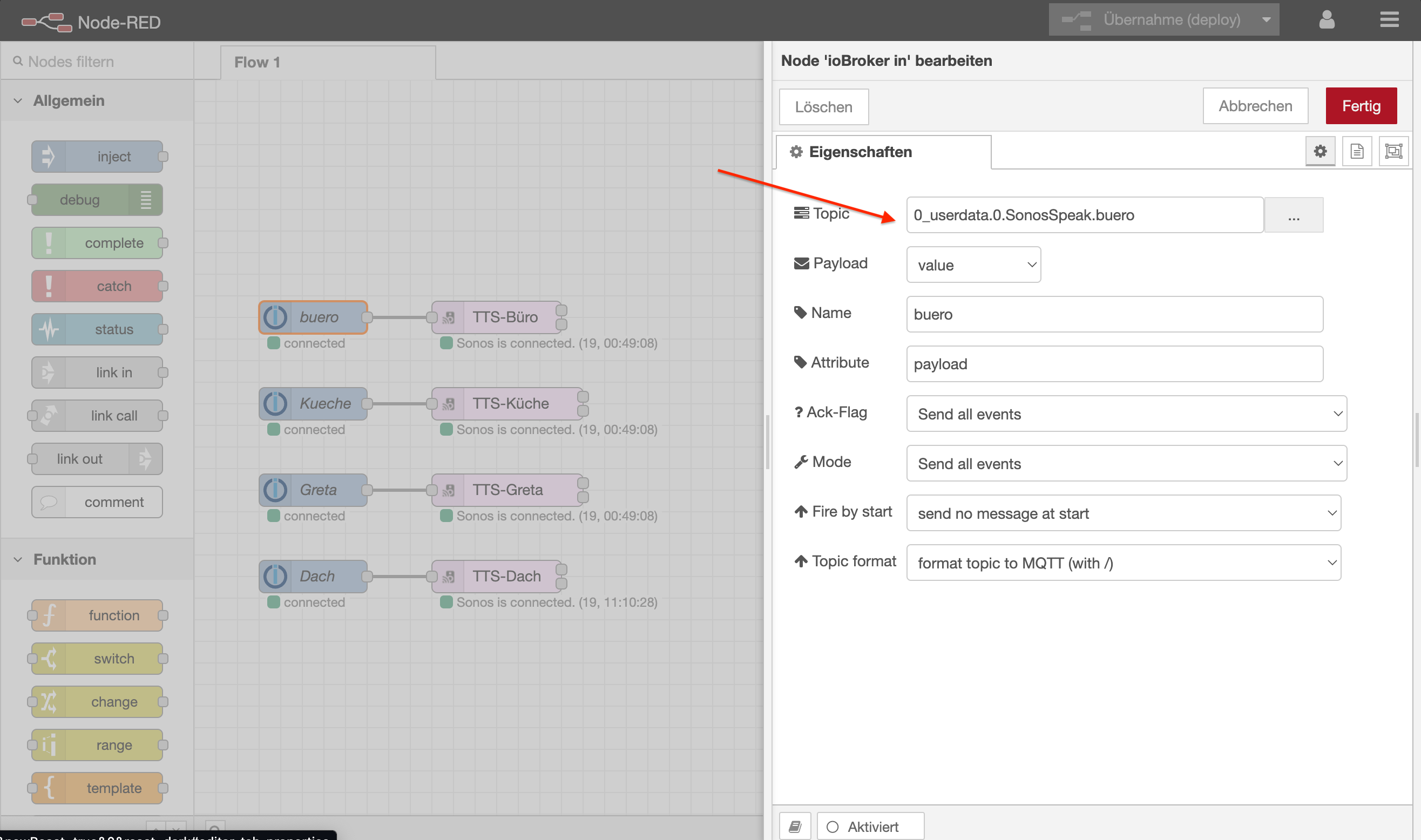Open node properties gear icon

(x=1319, y=151)
